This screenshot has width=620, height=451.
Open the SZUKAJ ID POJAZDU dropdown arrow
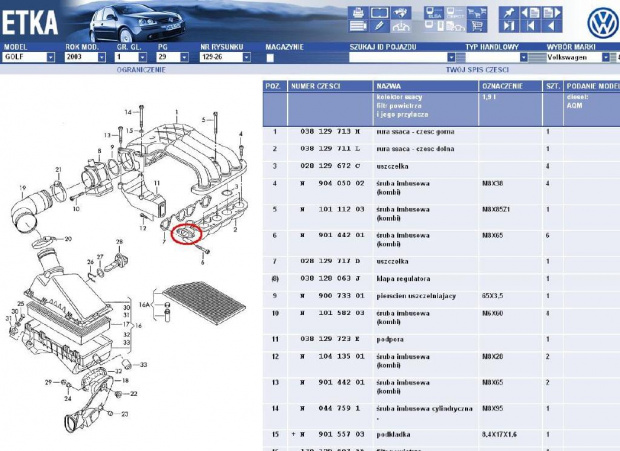point(451,57)
